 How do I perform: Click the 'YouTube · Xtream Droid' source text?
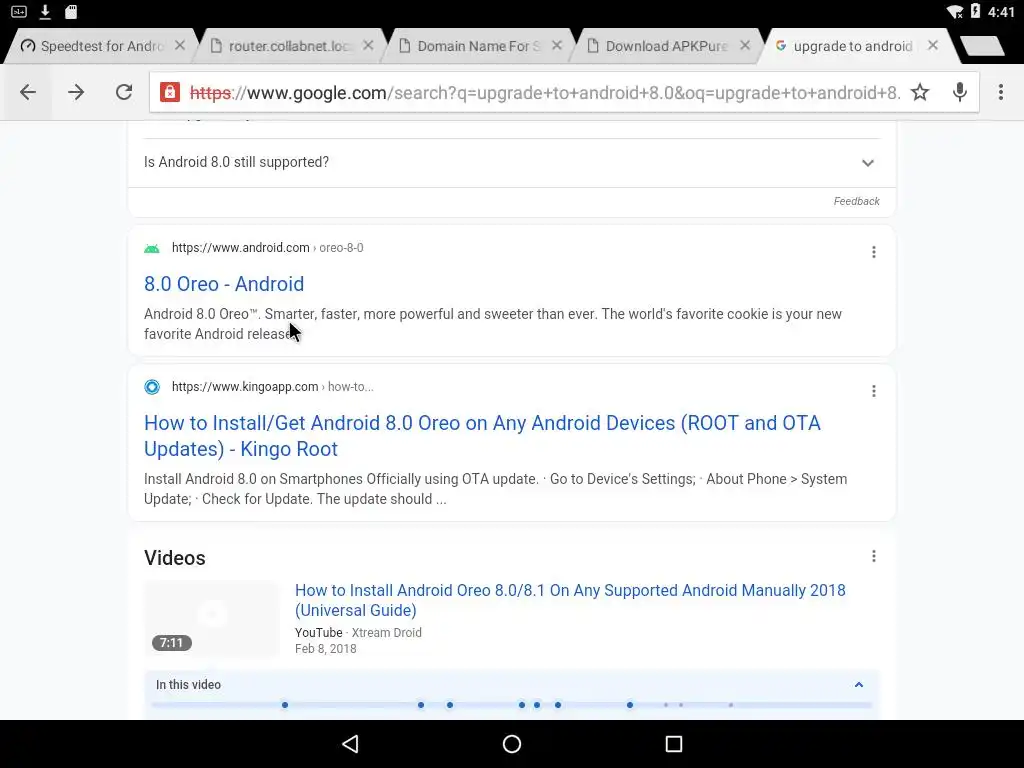(x=358, y=632)
